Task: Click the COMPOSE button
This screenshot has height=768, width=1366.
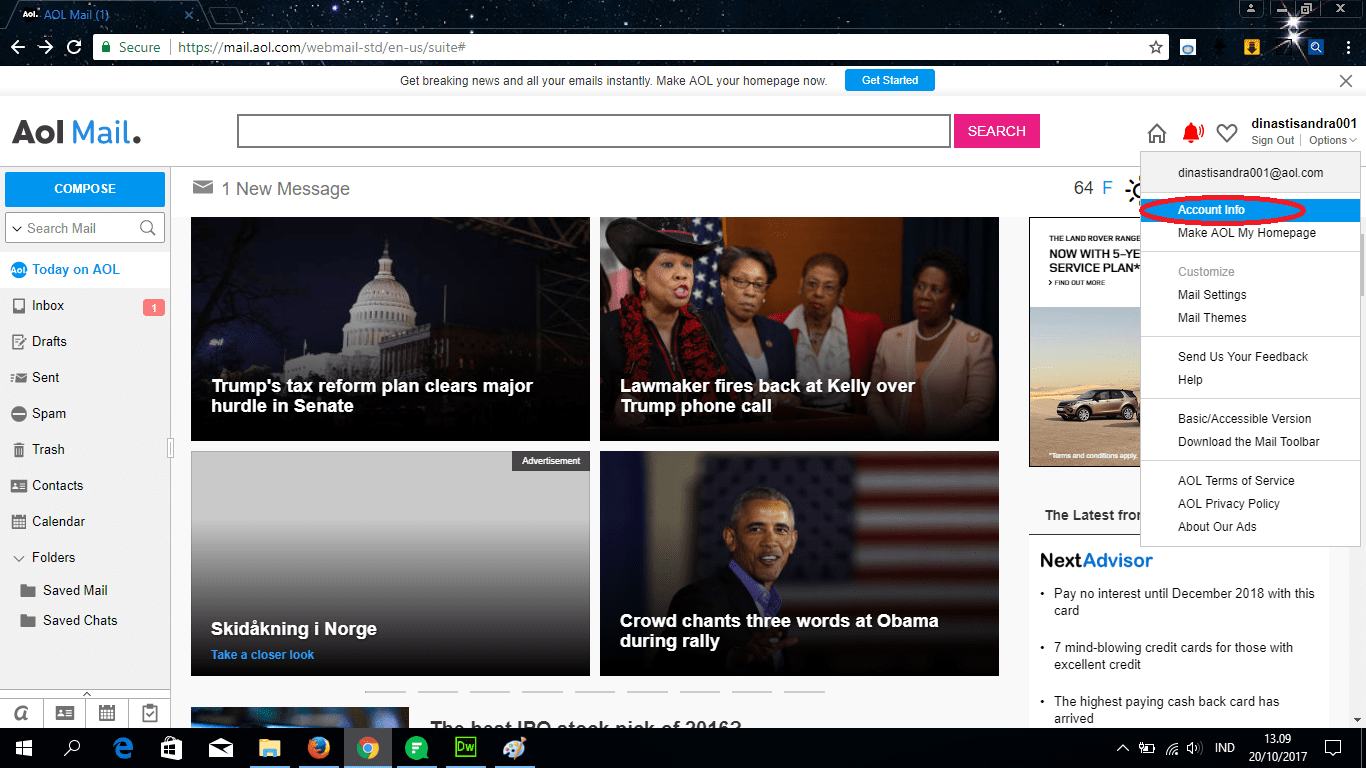Action: pyautogui.click(x=85, y=189)
